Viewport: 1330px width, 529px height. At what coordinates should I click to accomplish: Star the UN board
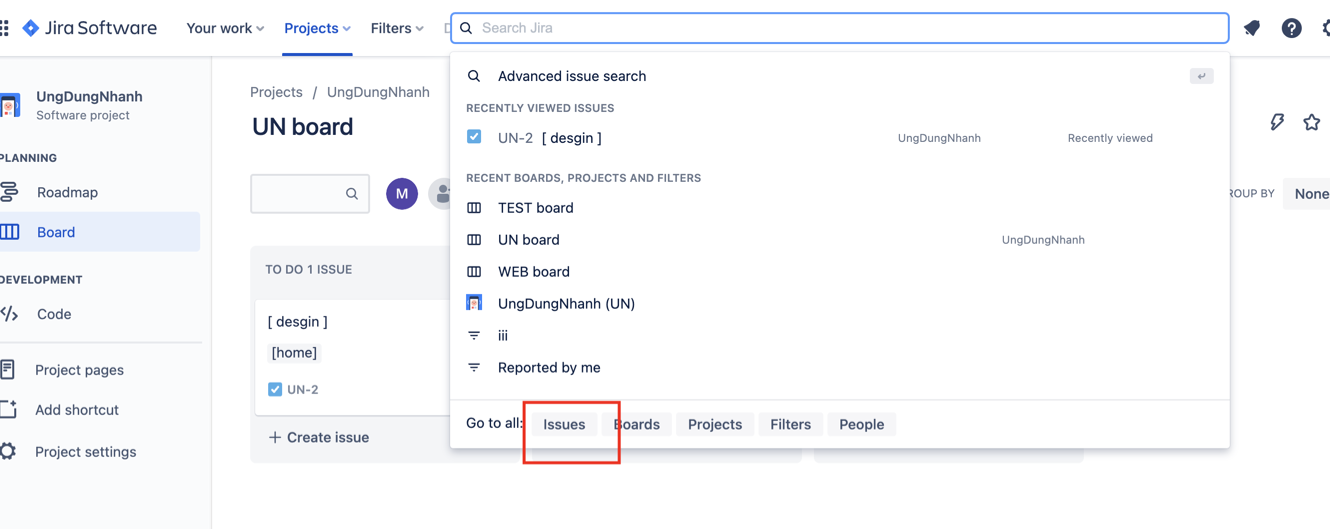pyautogui.click(x=1311, y=122)
